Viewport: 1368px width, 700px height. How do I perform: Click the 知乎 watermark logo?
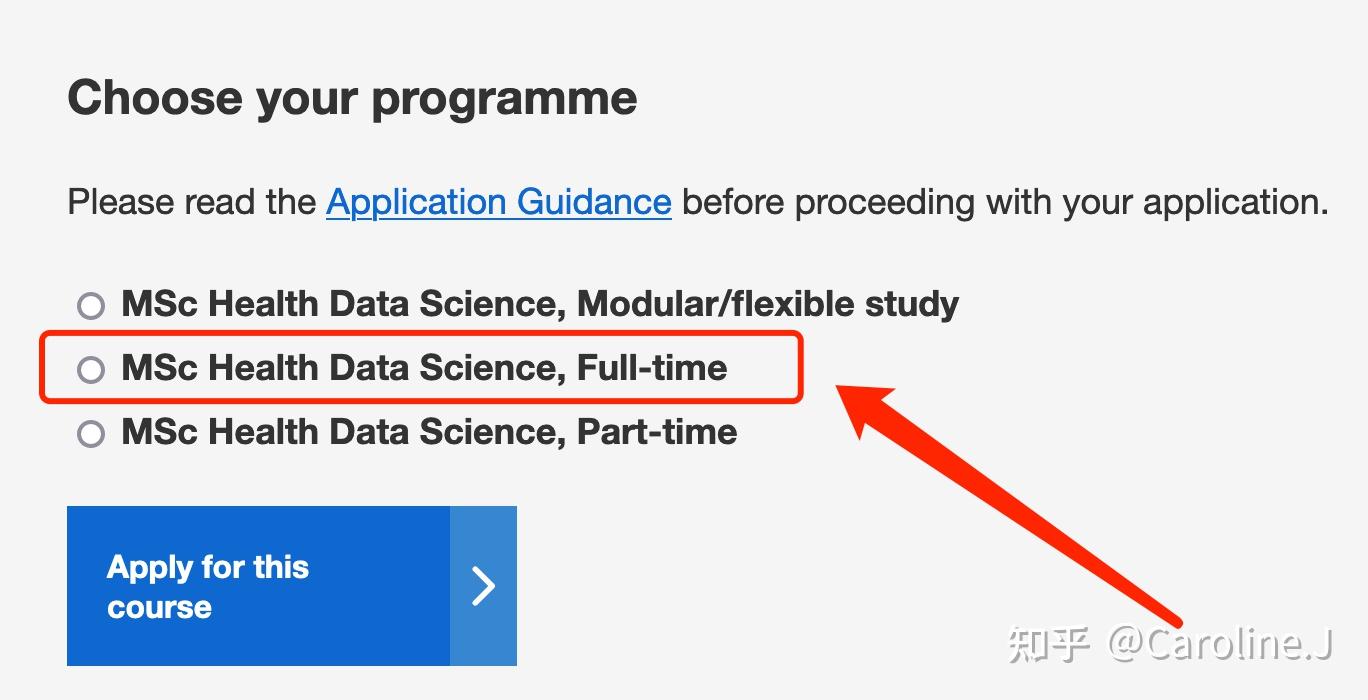[1048, 644]
